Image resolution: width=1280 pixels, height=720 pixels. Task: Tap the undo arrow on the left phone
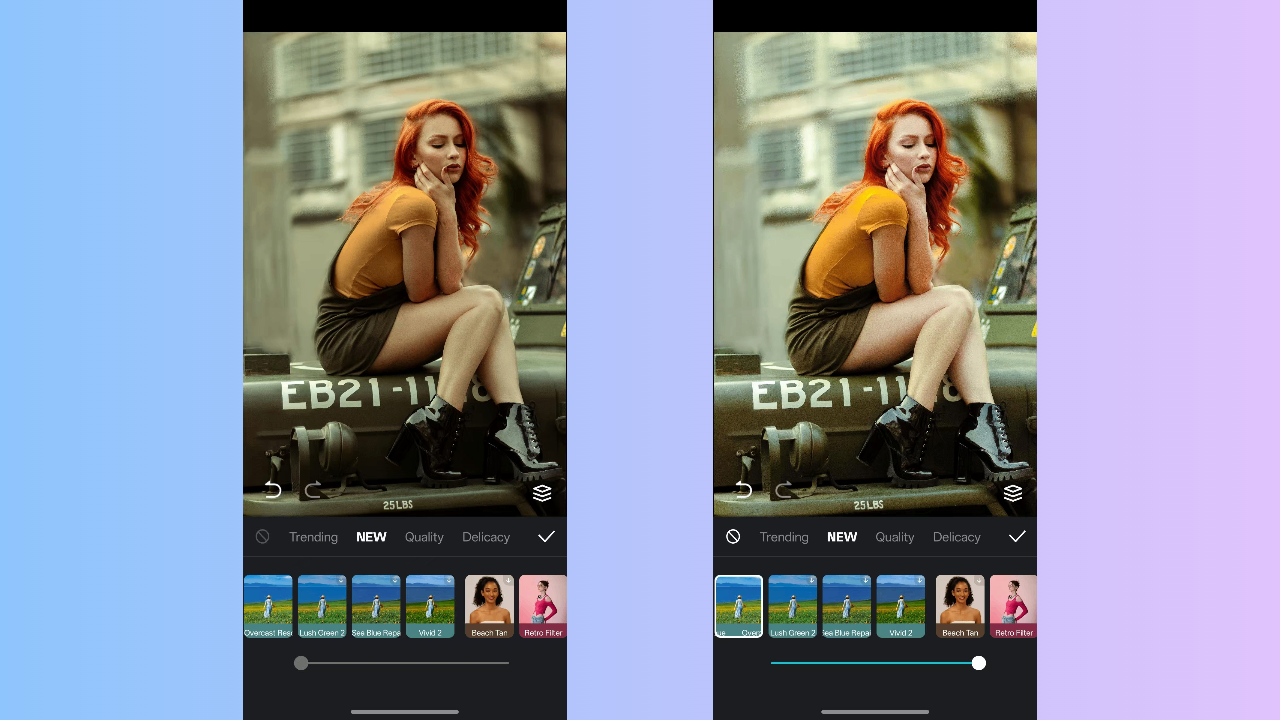coord(272,489)
